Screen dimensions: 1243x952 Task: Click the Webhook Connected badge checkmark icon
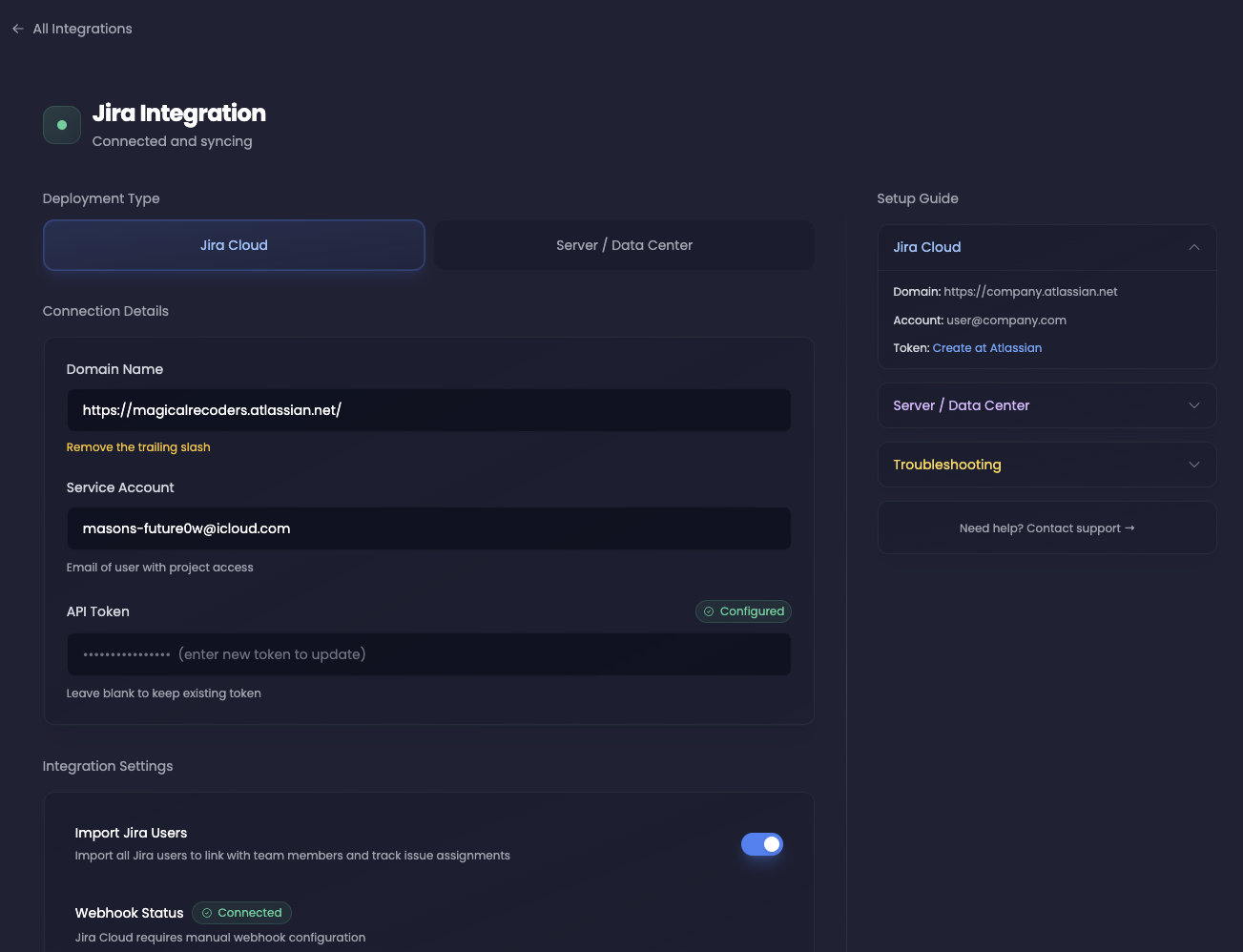pyautogui.click(x=207, y=913)
